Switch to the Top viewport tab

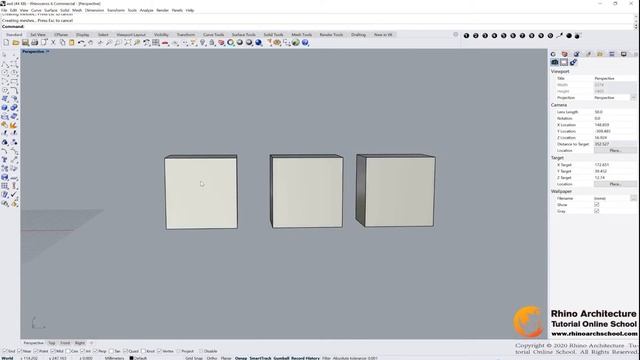pos(52,343)
